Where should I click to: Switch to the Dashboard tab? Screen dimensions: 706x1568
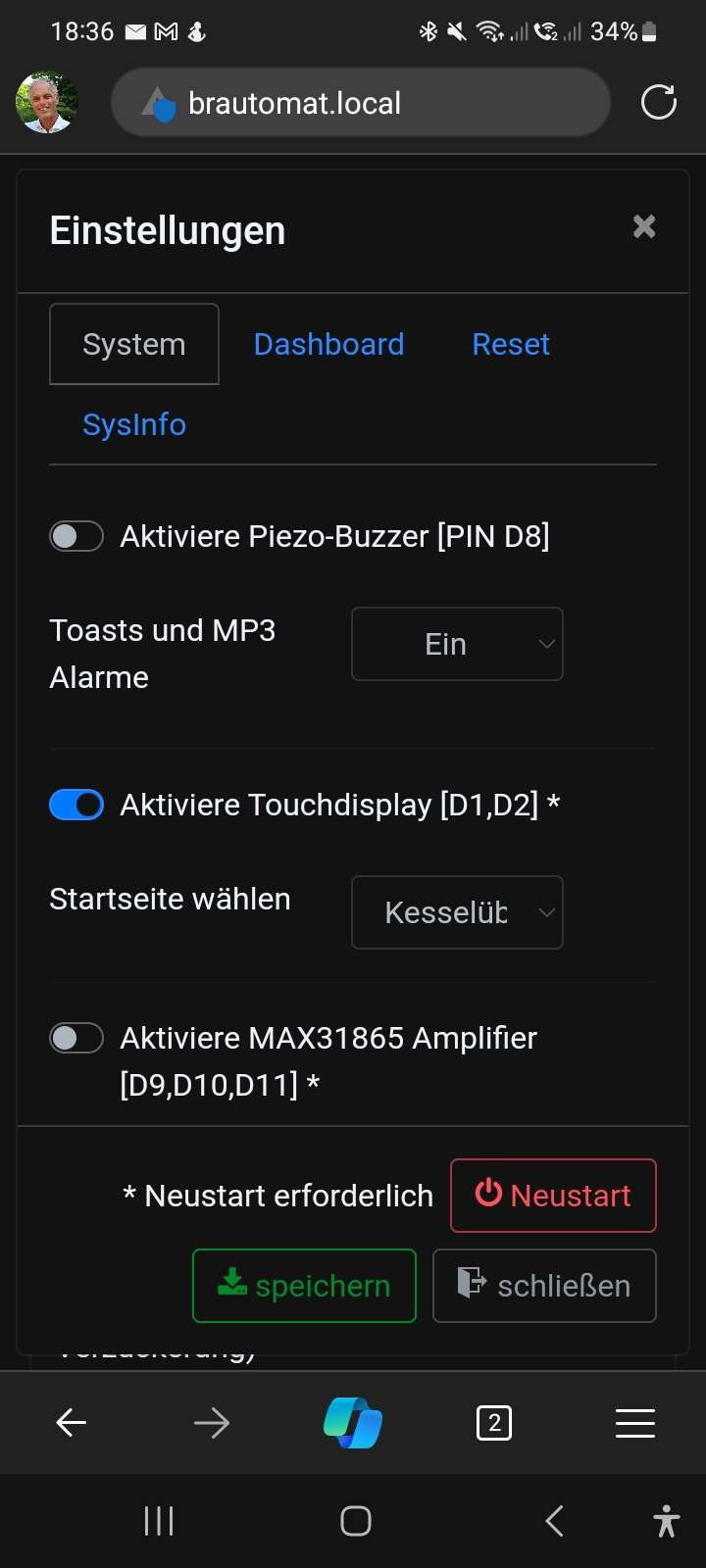[x=328, y=344]
